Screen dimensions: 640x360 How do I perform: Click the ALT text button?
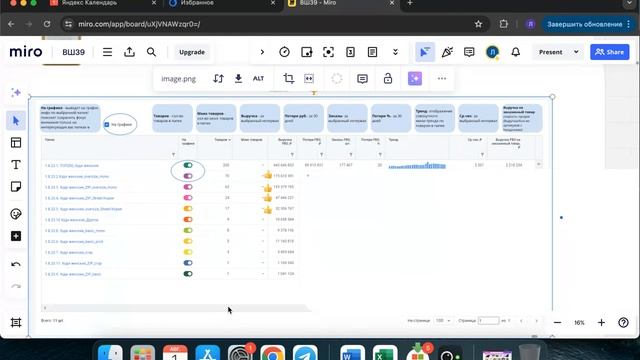(258, 78)
